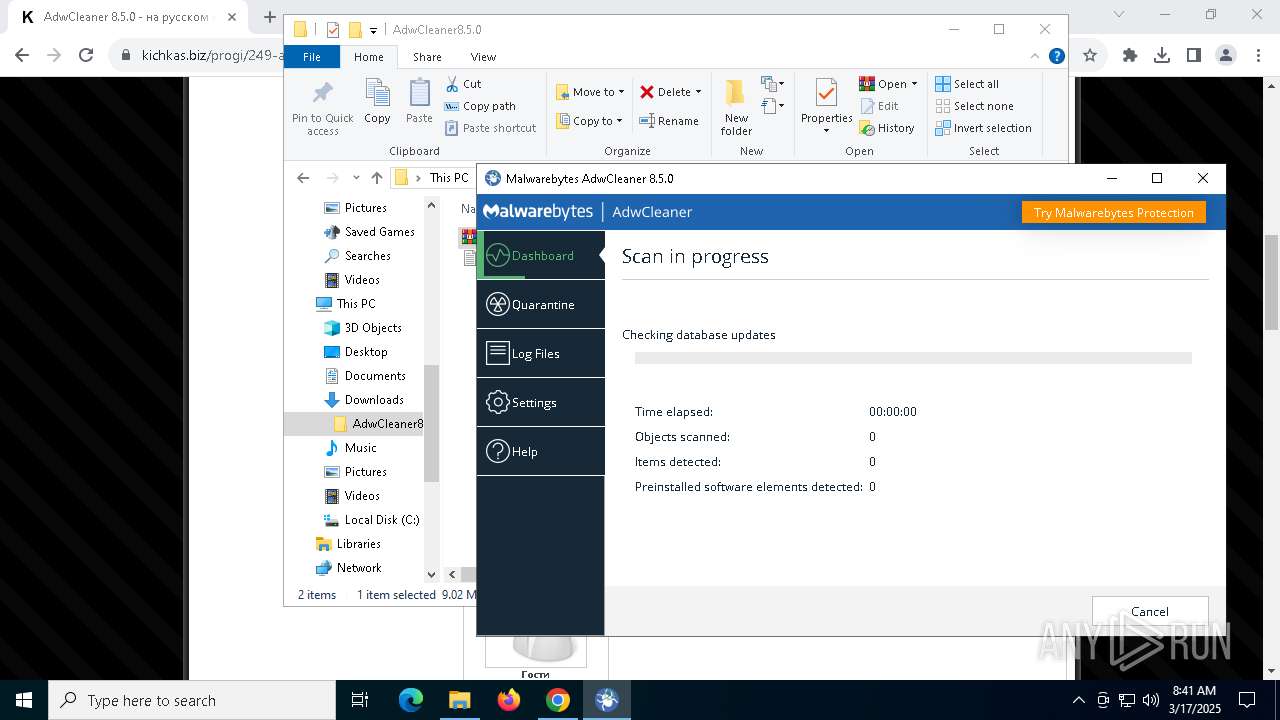Reload the Chrome page
The width and height of the screenshot is (1280, 720).
point(86,55)
